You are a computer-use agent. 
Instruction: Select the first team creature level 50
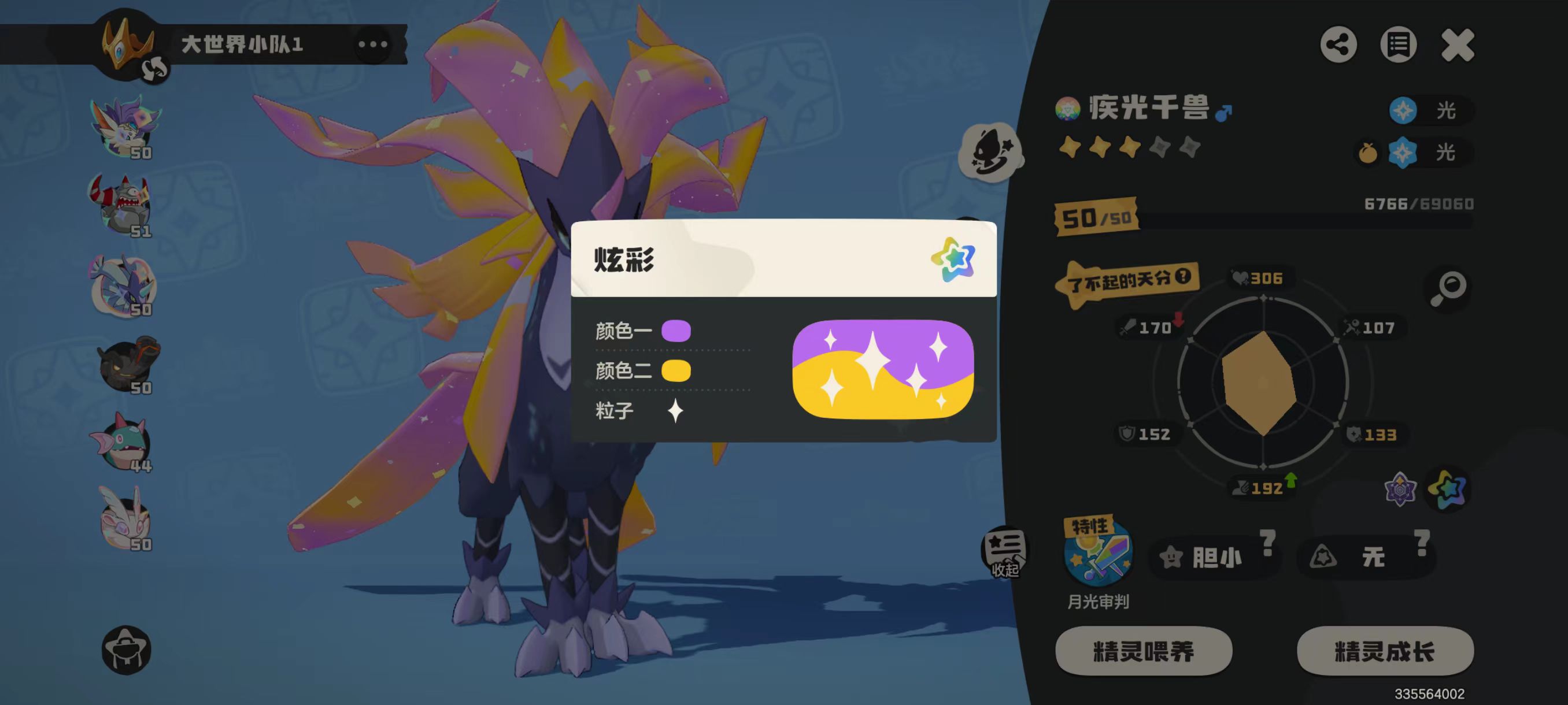click(x=126, y=127)
